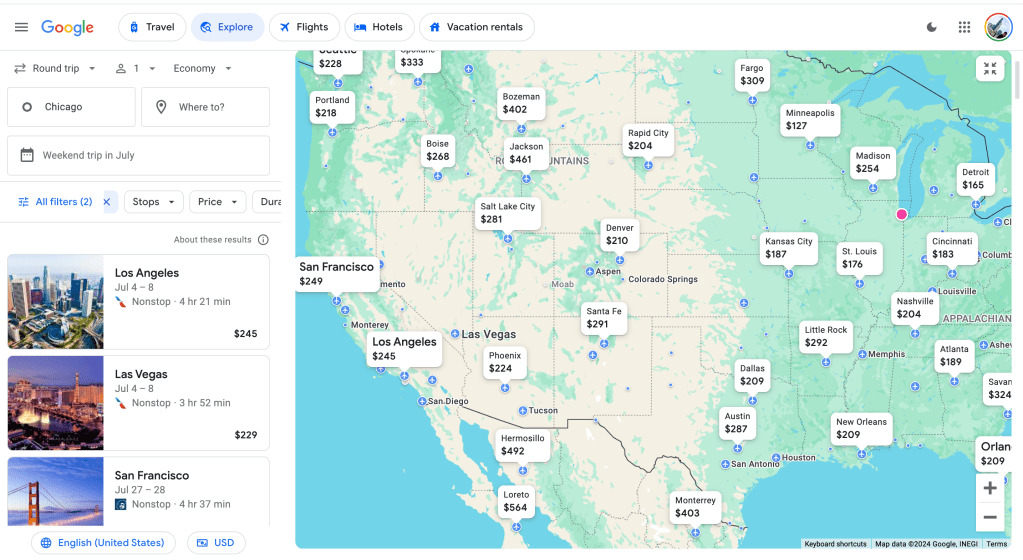Zoom in on the map
The image size is (1023, 560).
coord(989,488)
